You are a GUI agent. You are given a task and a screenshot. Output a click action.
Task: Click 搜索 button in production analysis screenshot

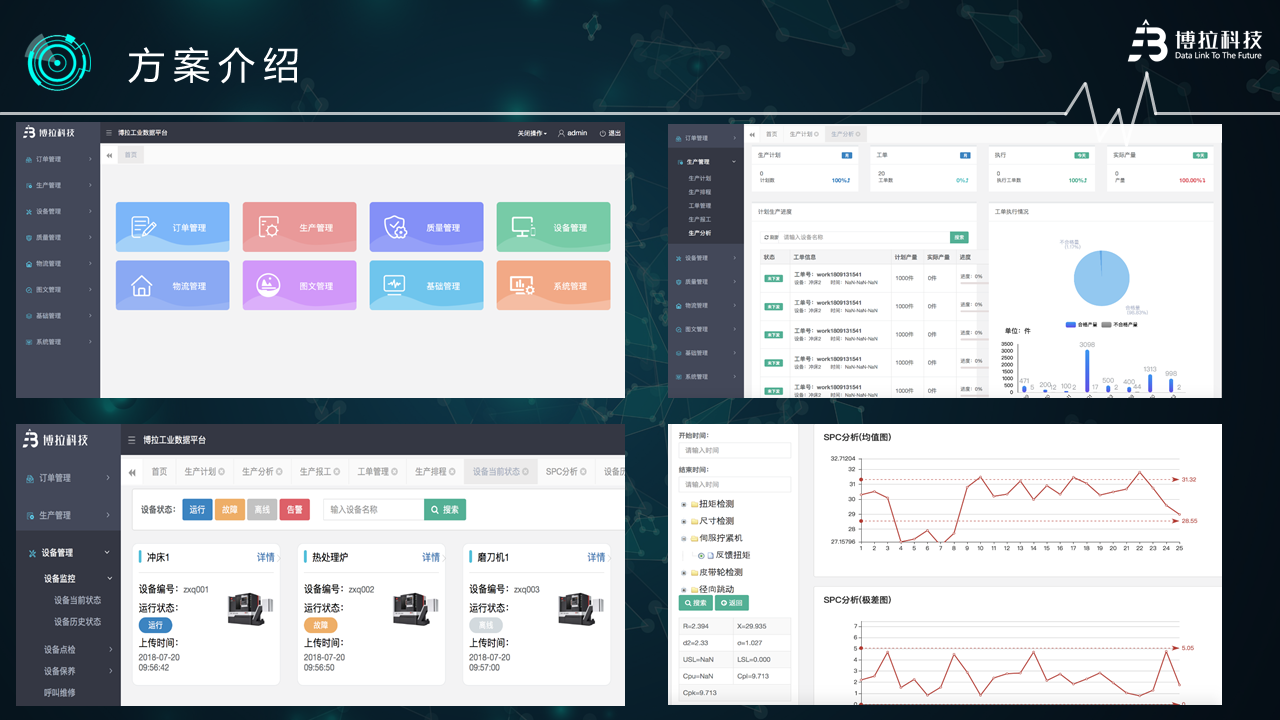960,237
